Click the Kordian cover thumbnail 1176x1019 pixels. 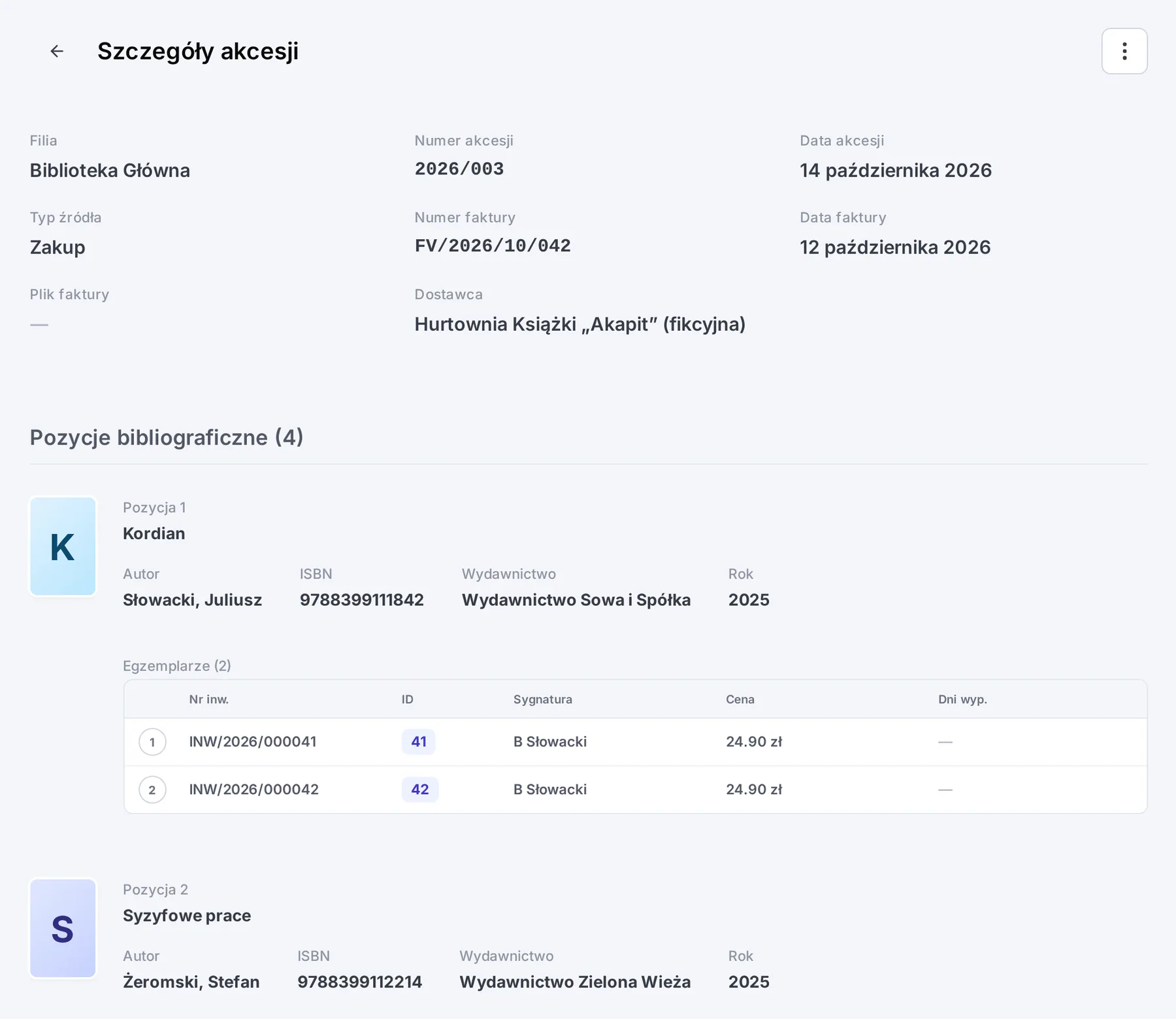point(63,546)
